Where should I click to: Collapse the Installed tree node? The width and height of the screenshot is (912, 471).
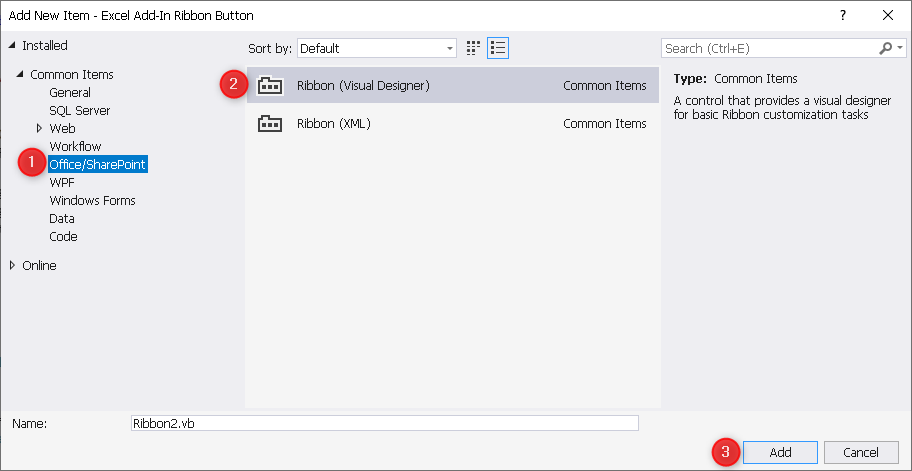(x=12, y=45)
